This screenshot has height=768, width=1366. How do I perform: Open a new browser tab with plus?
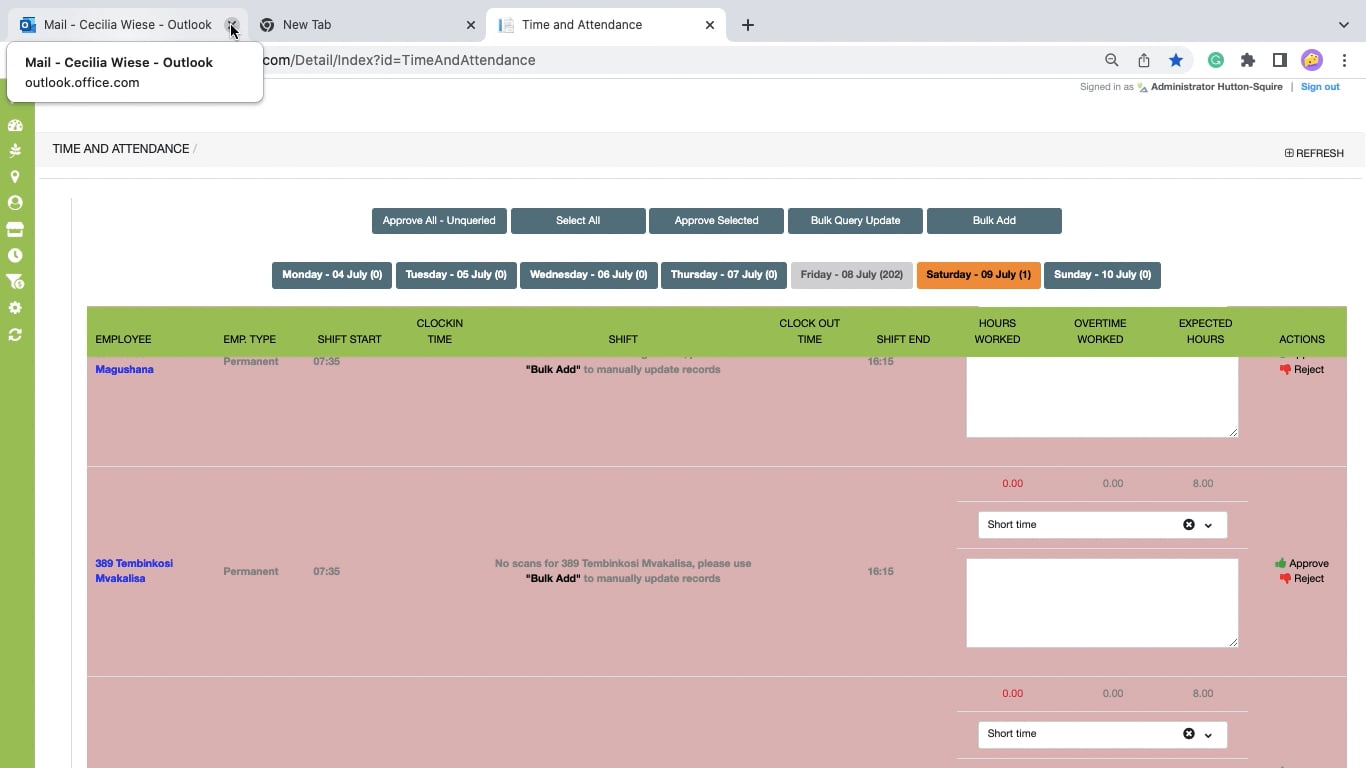(748, 25)
